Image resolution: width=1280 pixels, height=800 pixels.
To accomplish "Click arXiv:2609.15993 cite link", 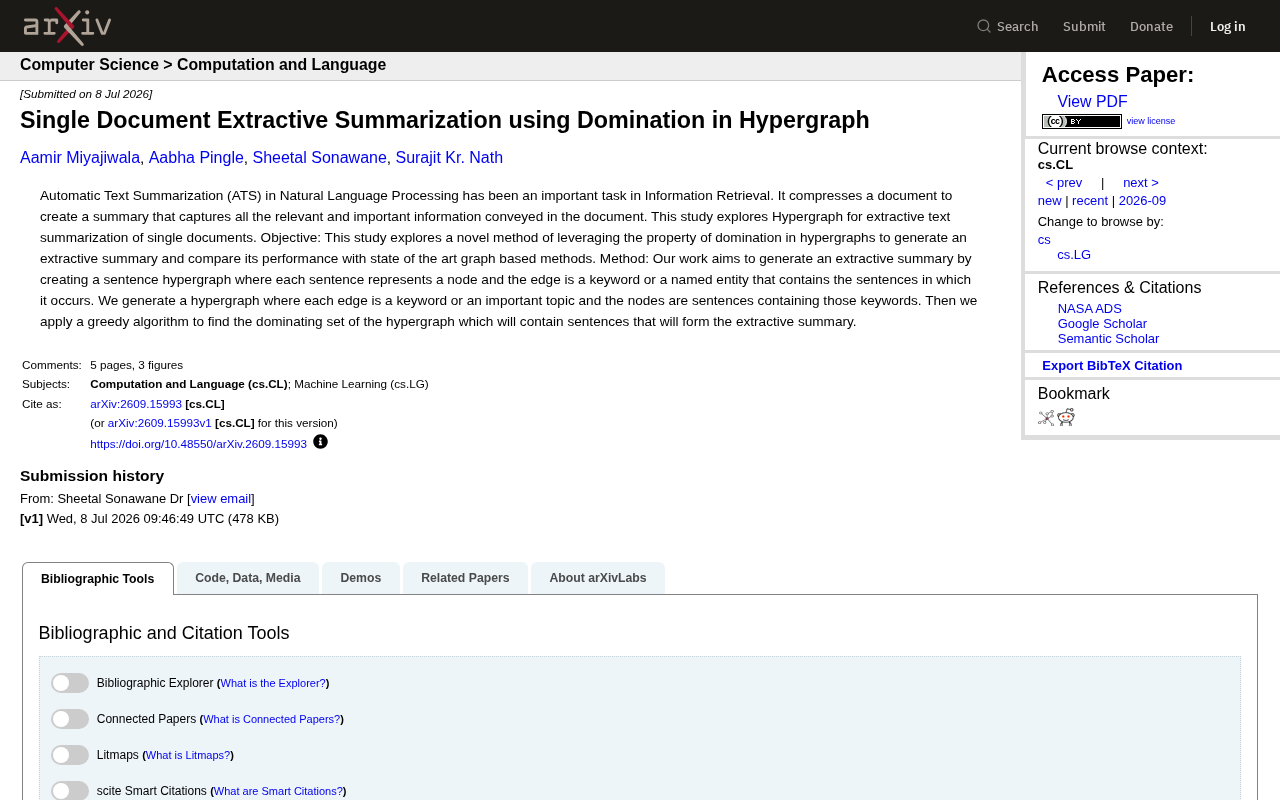I will coord(136,404).
